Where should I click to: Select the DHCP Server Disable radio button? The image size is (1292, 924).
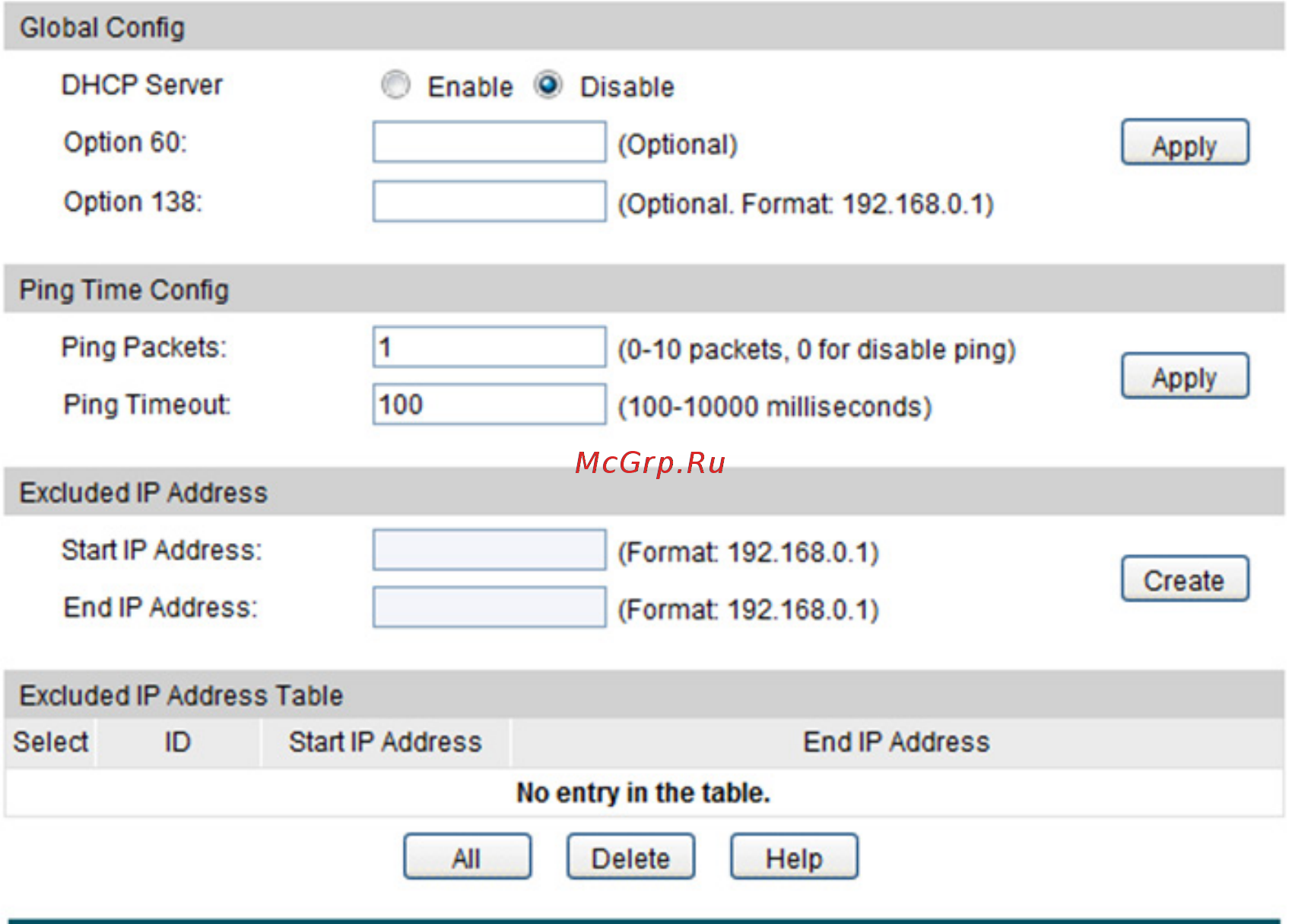(x=548, y=85)
